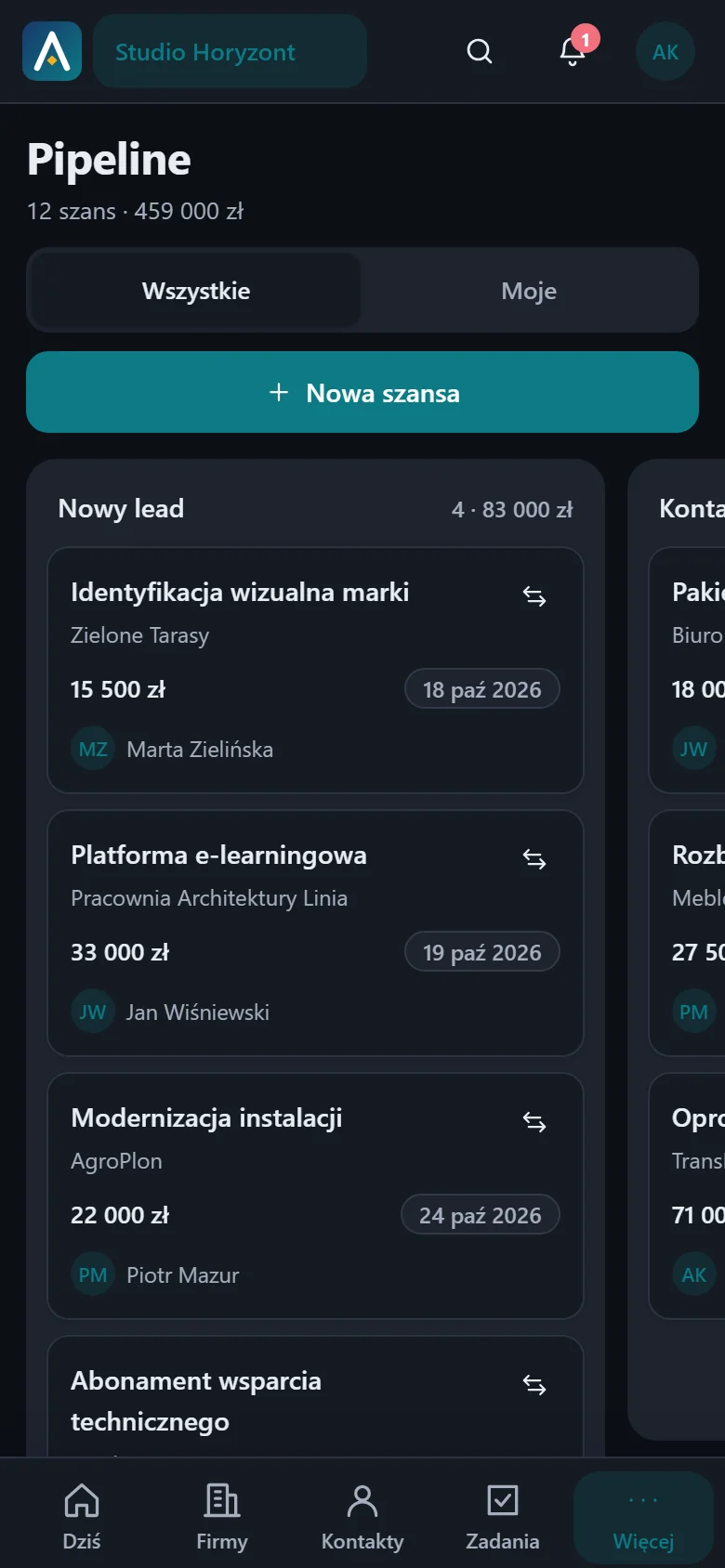Switch filter to Moje

529,291
